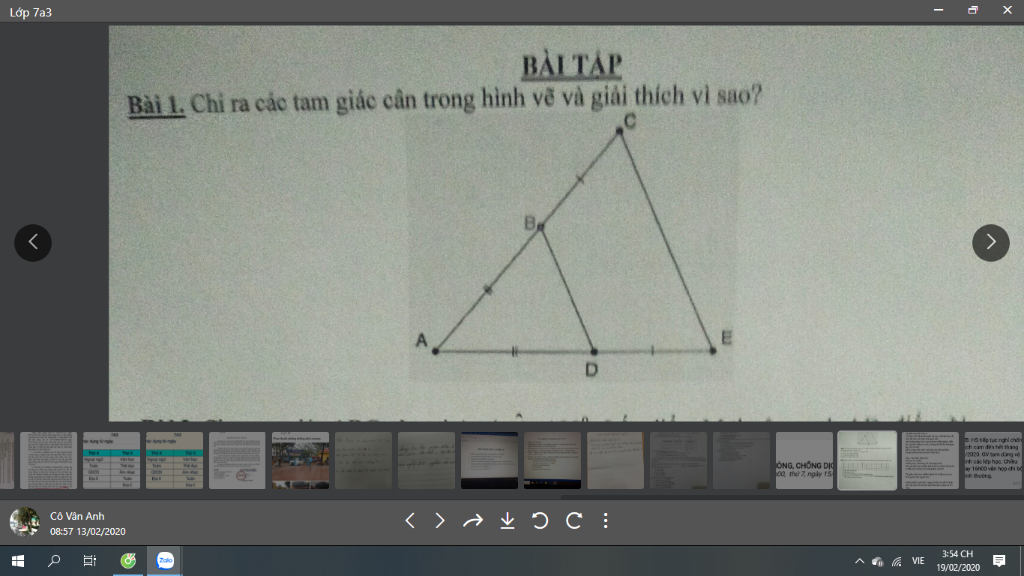The image size is (1024, 576).
Task: Open the thumbnail right of highlighted one
Action: click(930, 460)
